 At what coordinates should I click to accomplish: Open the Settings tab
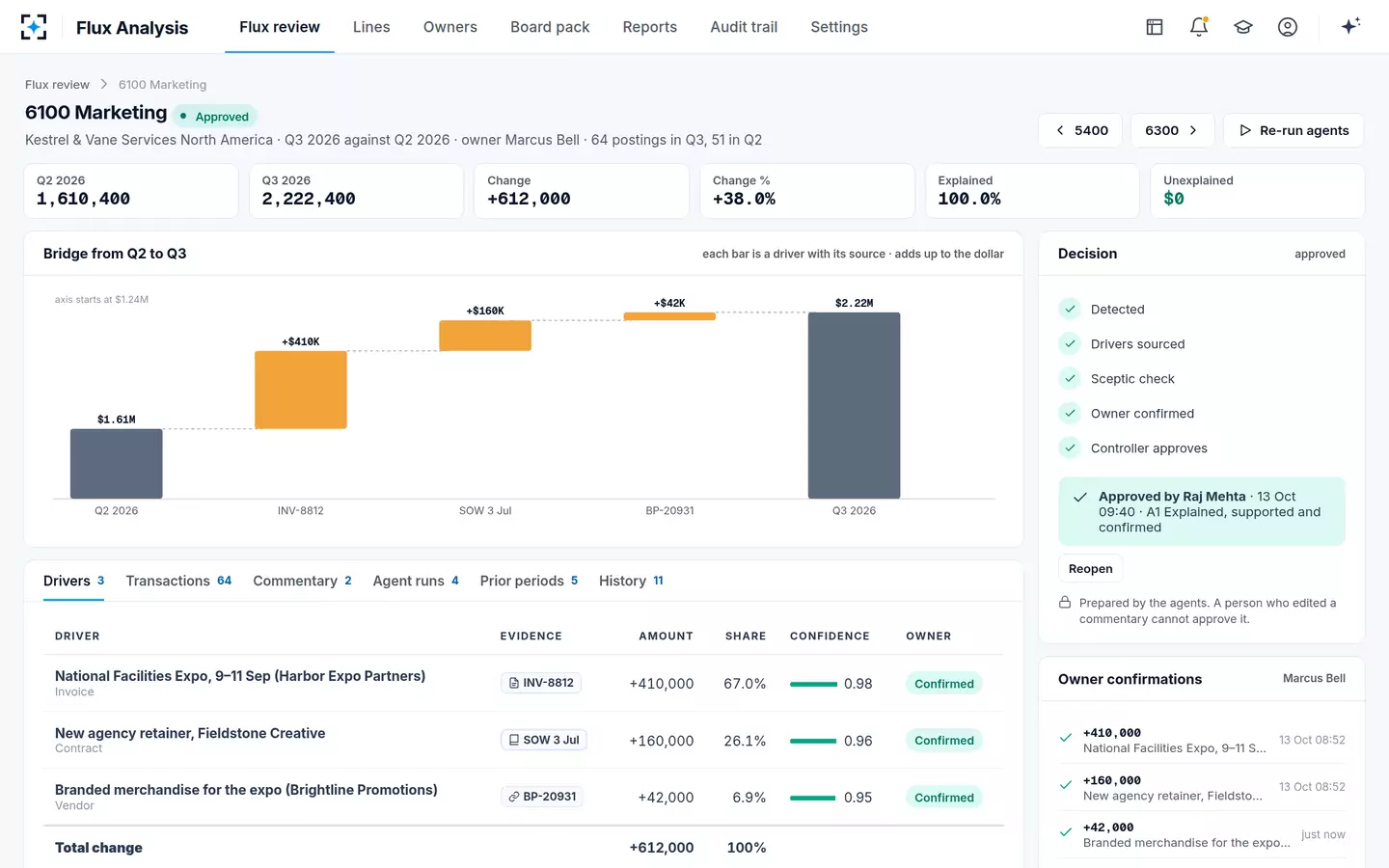(x=839, y=27)
